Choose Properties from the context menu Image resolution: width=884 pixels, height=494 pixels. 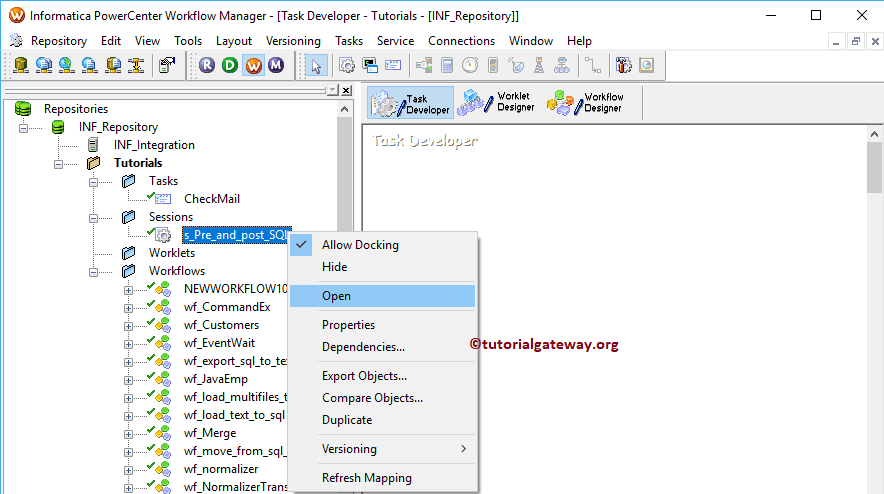coord(383,325)
